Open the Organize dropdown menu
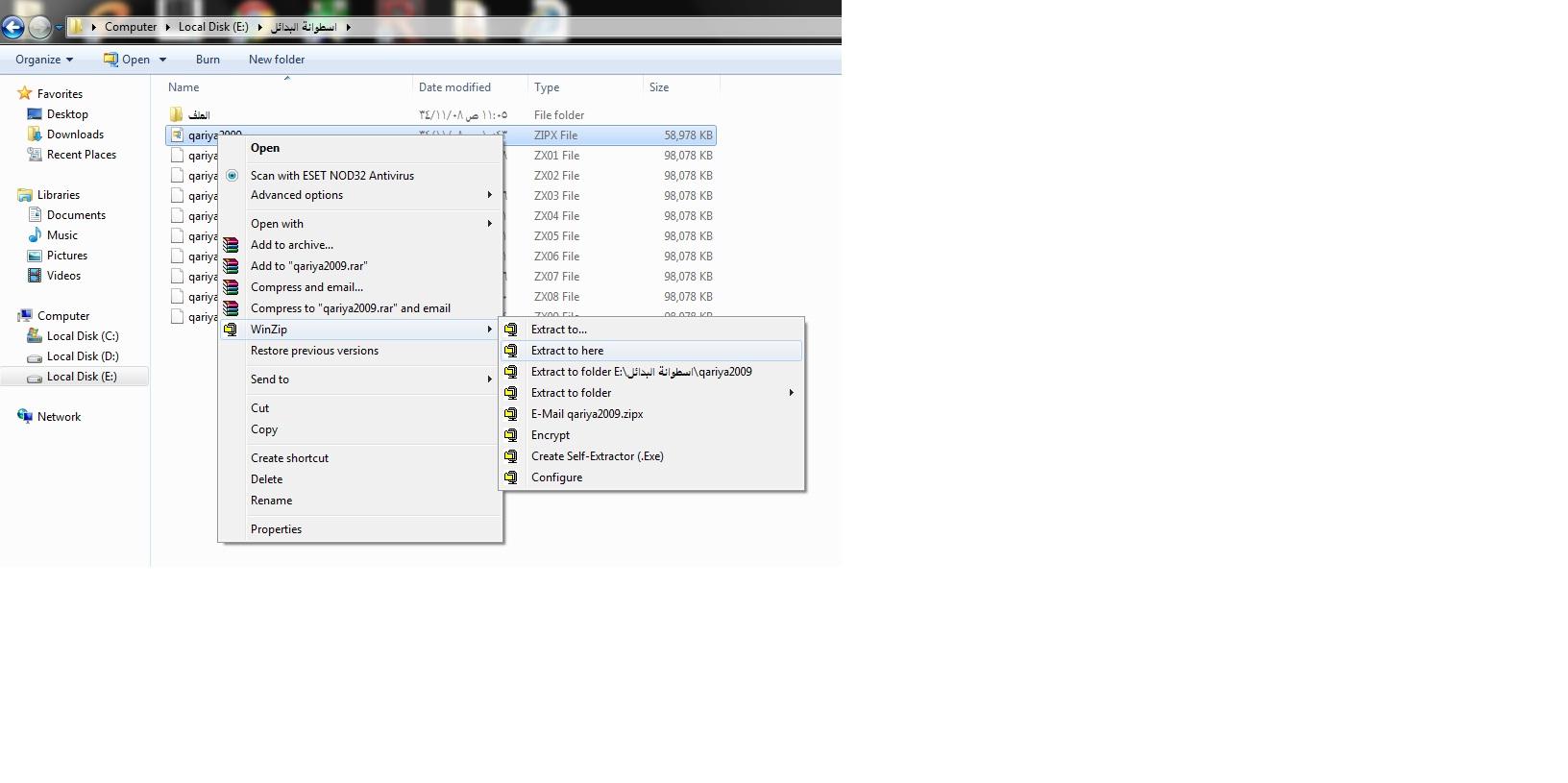 (x=44, y=60)
